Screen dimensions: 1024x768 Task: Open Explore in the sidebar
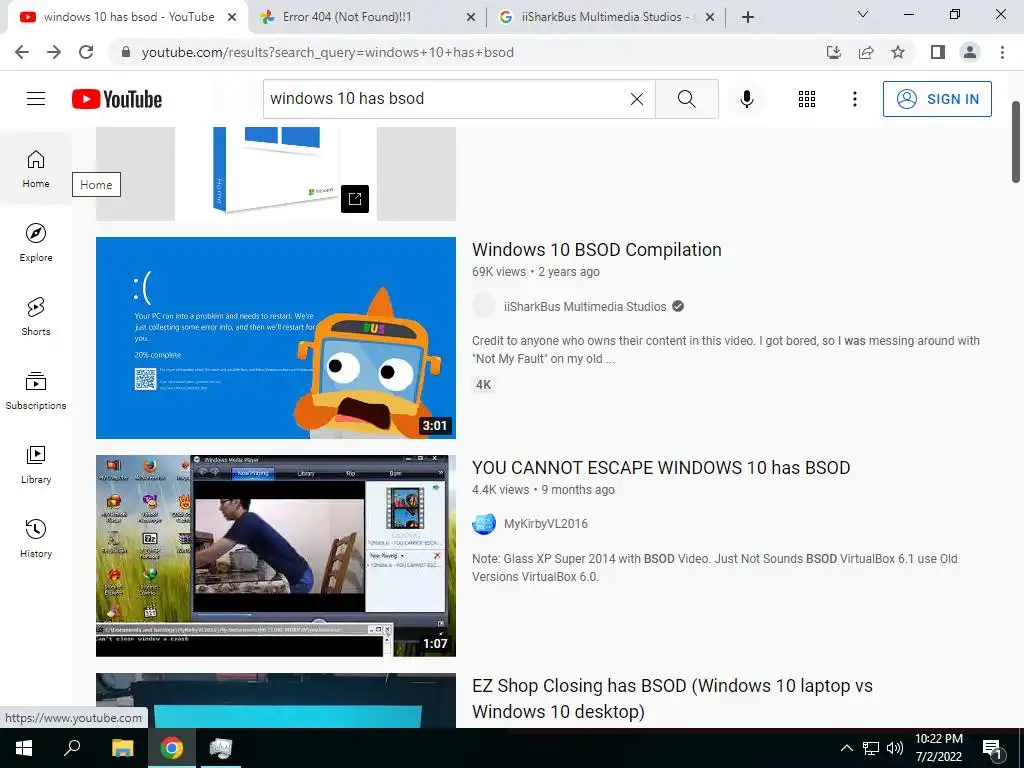[x=36, y=242]
